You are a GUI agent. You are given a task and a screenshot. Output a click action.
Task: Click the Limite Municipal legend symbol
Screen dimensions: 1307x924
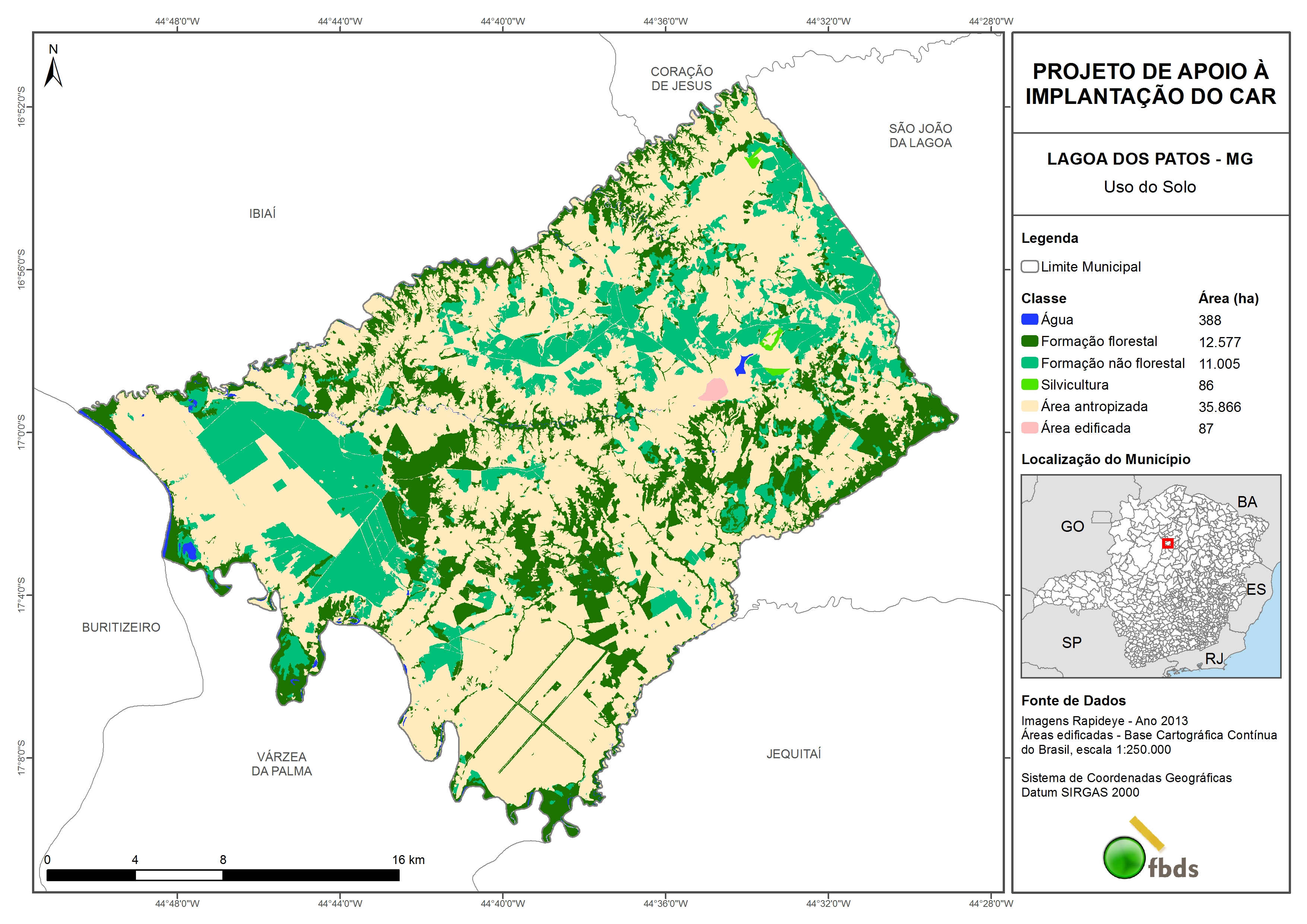pyautogui.click(x=1029, y=266)
